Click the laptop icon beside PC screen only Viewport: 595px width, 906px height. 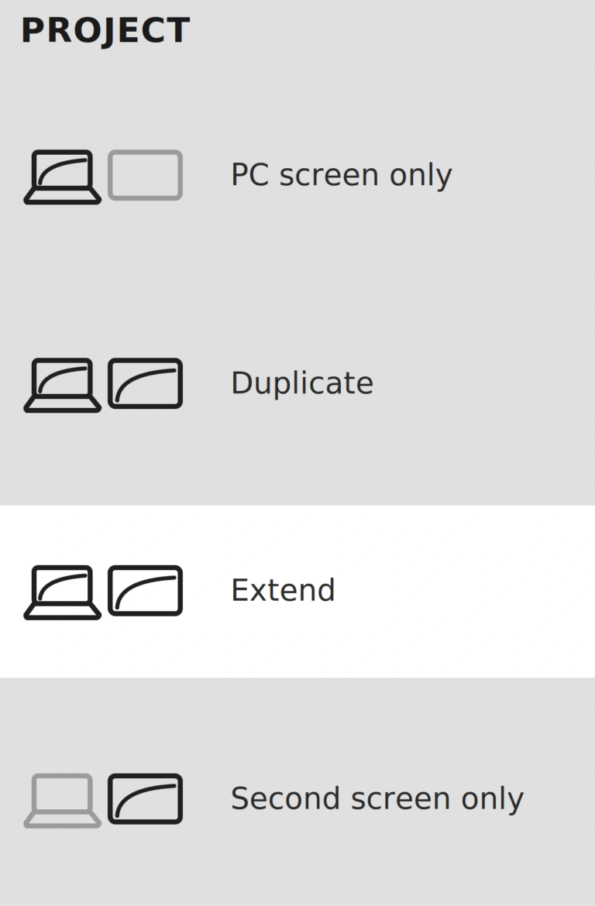pos(62,177)
